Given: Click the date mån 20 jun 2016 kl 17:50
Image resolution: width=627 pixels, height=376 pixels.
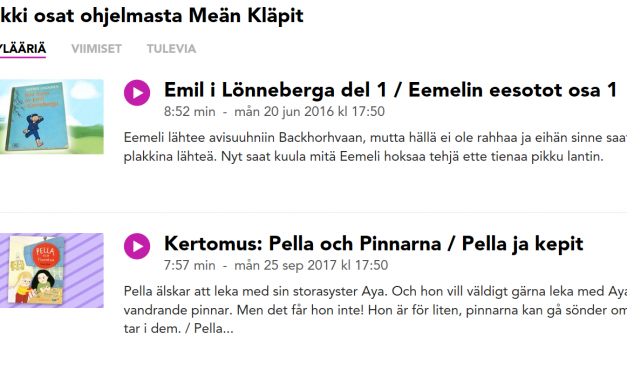Looking at the screenshot, I should [x=310, y=112].
